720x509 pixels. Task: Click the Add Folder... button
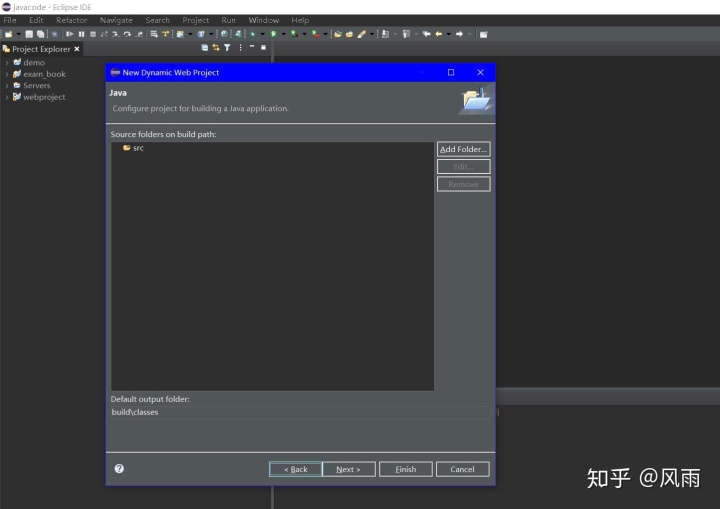463,149
